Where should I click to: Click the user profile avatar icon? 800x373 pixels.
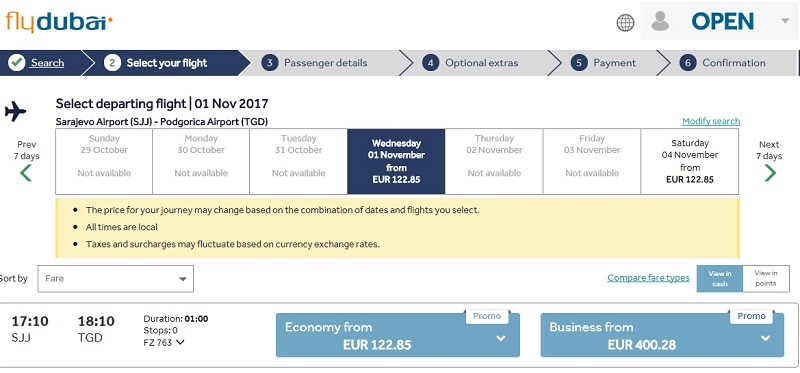pyautogui.click(x=660, y=21)
